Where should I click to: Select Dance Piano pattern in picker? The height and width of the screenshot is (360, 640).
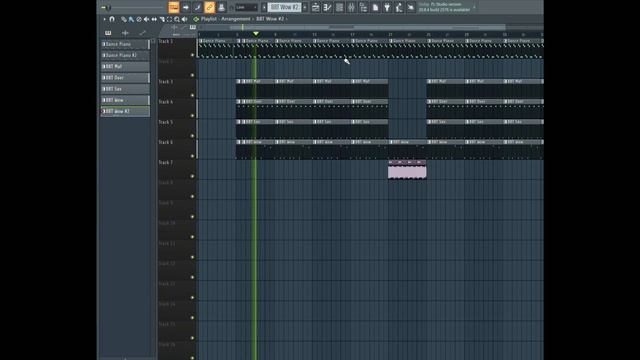click(125, 44)
